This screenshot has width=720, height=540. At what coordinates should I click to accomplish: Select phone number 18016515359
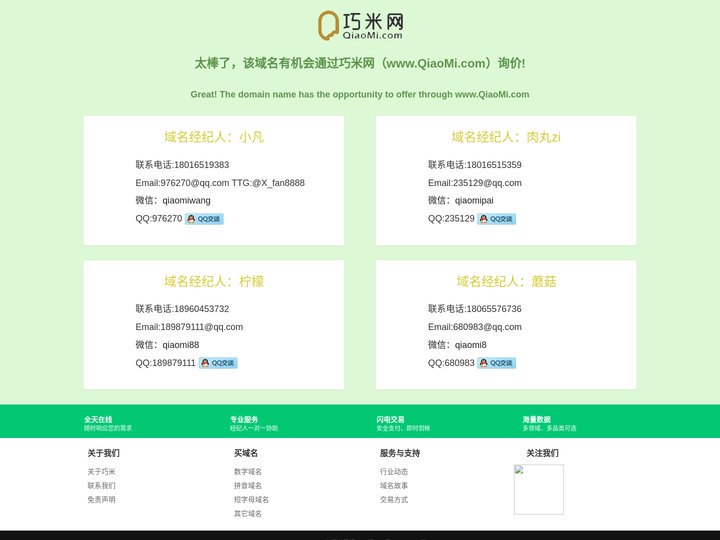tap(494, 165)
